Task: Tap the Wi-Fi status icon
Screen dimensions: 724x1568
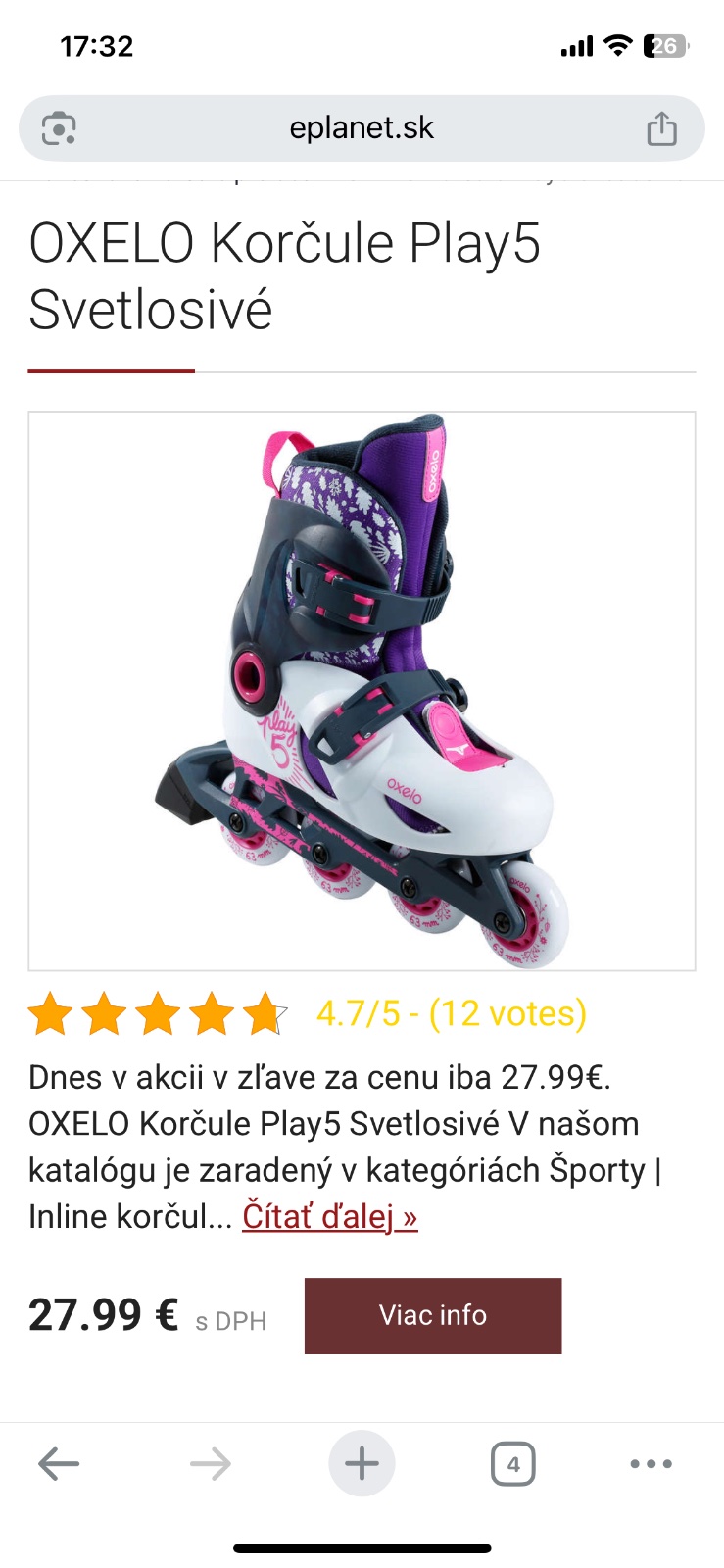Action: tap(617, 45)
